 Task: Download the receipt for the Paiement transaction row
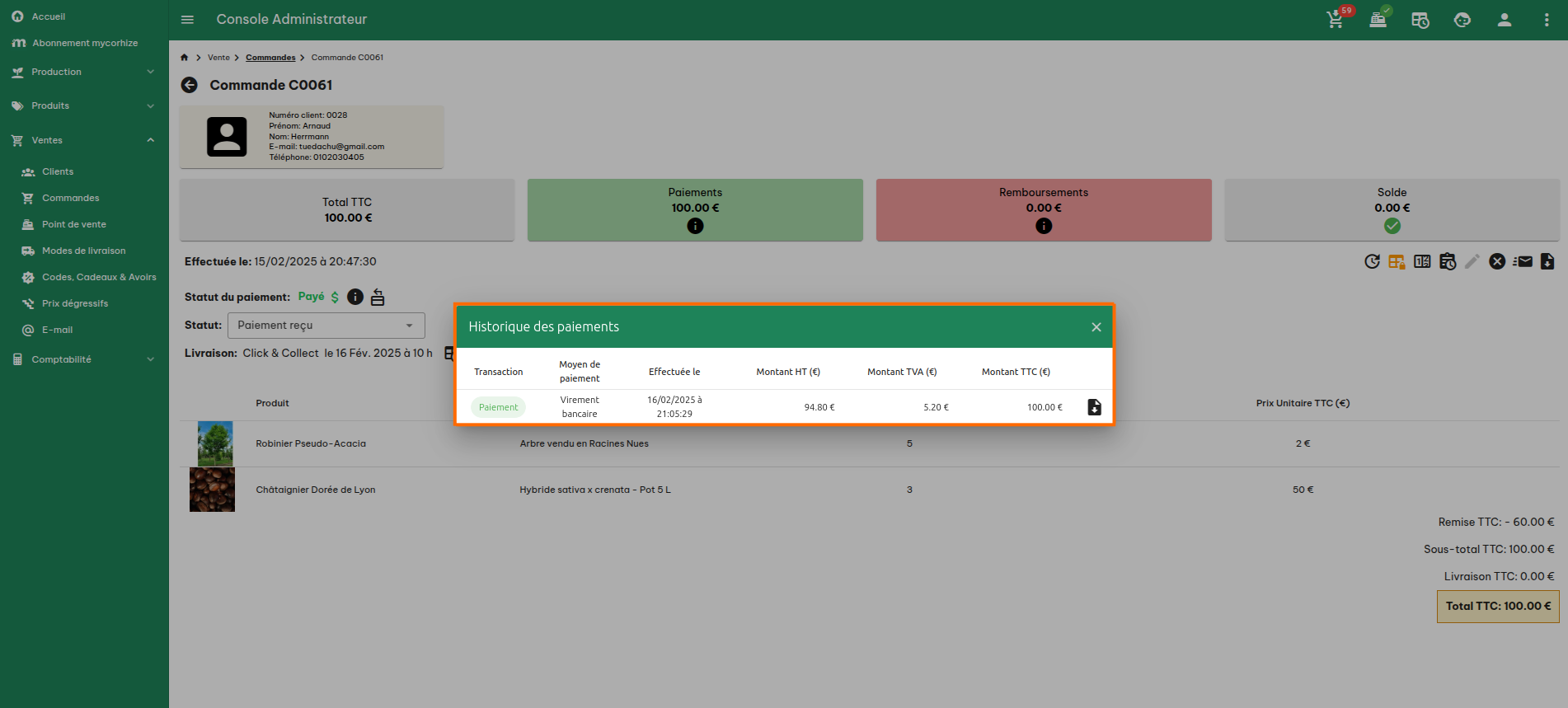click(x=1094, y=407)
